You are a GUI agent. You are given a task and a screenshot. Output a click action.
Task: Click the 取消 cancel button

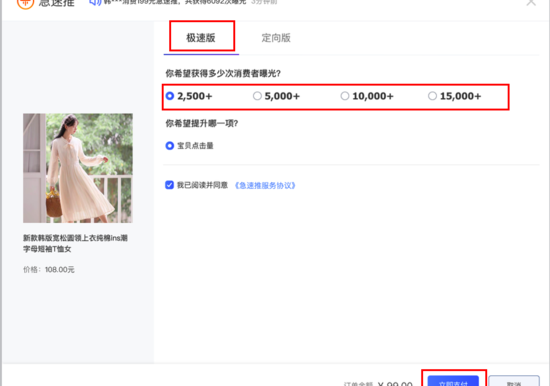514,381
